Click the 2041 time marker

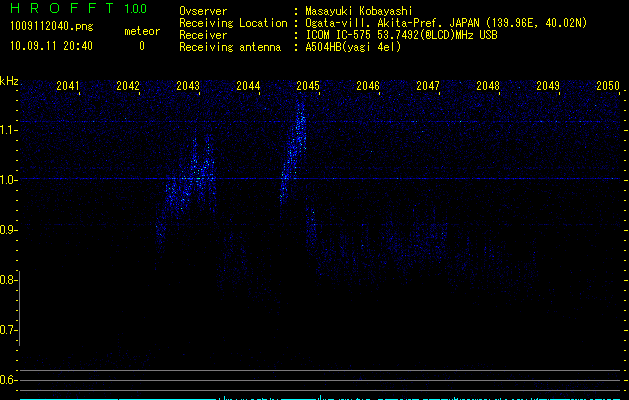[68, 85]
